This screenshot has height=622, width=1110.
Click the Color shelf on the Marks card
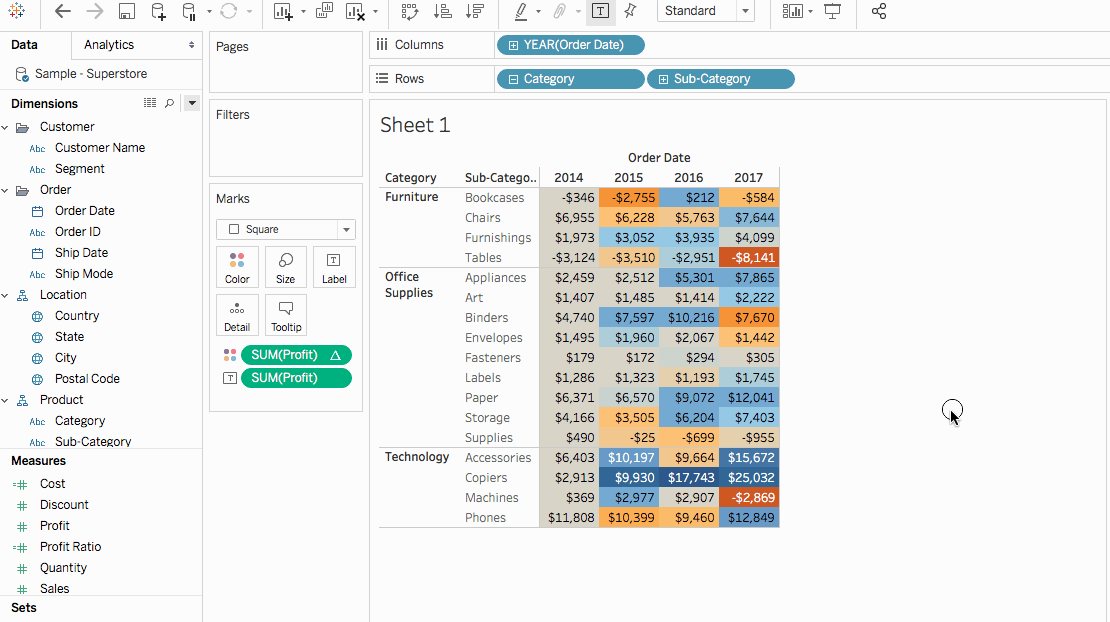pos(237,266)
